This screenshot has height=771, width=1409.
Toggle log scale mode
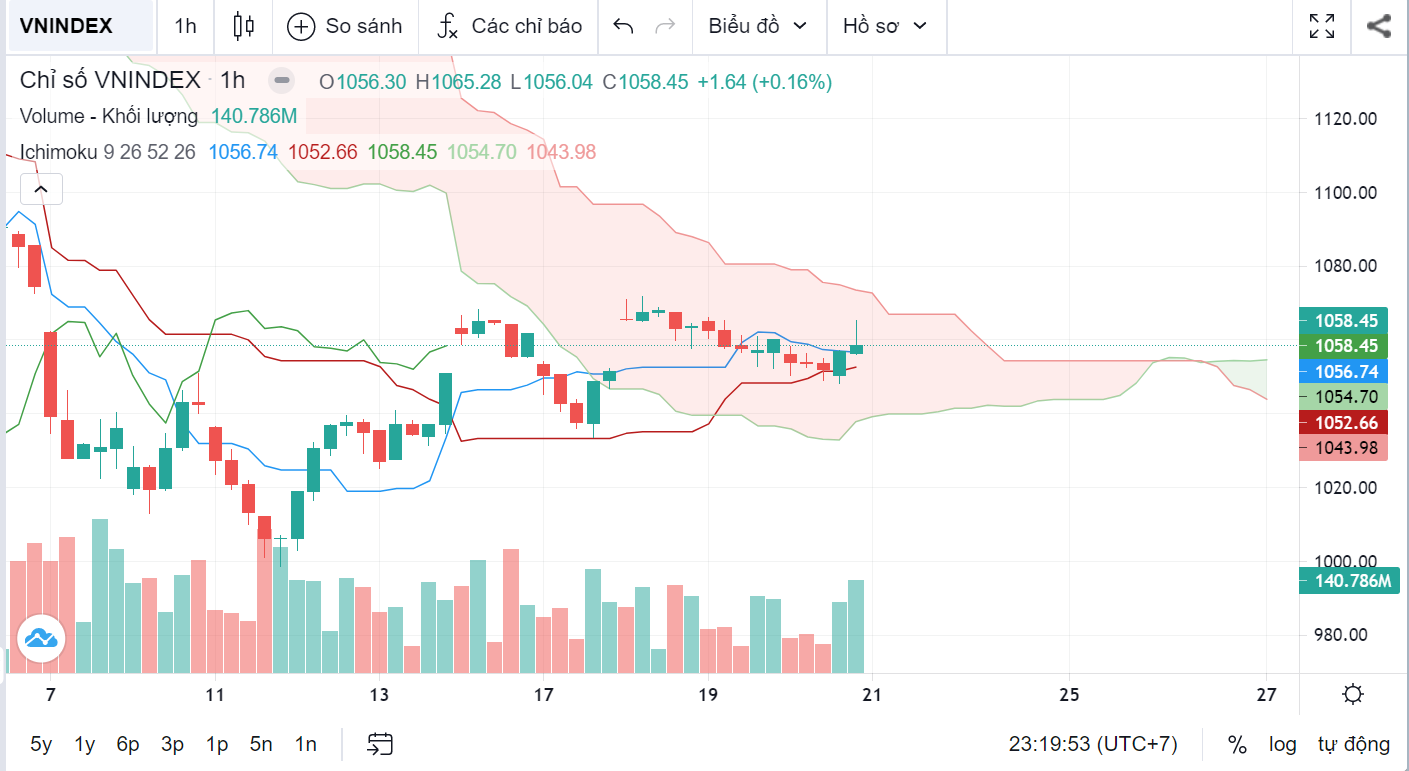click(x=1283, y=744)
